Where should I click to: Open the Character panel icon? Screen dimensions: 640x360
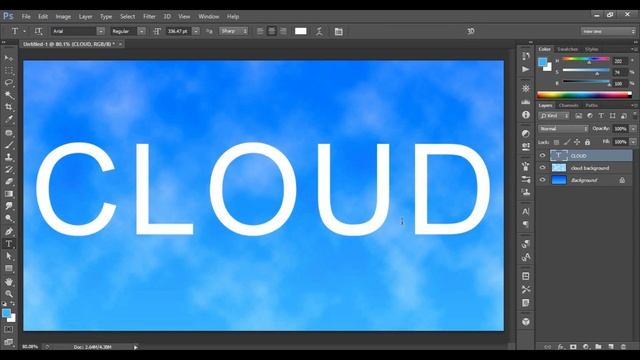[526, 211]
